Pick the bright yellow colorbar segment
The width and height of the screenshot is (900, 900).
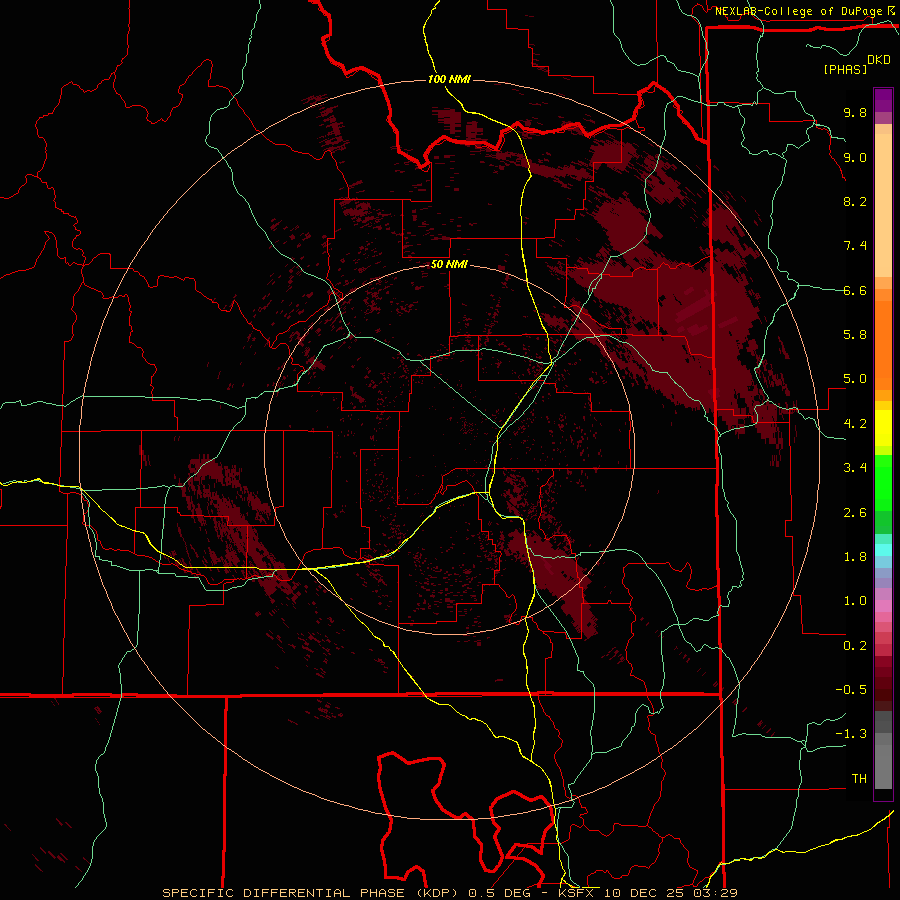(x=883, y=428)
